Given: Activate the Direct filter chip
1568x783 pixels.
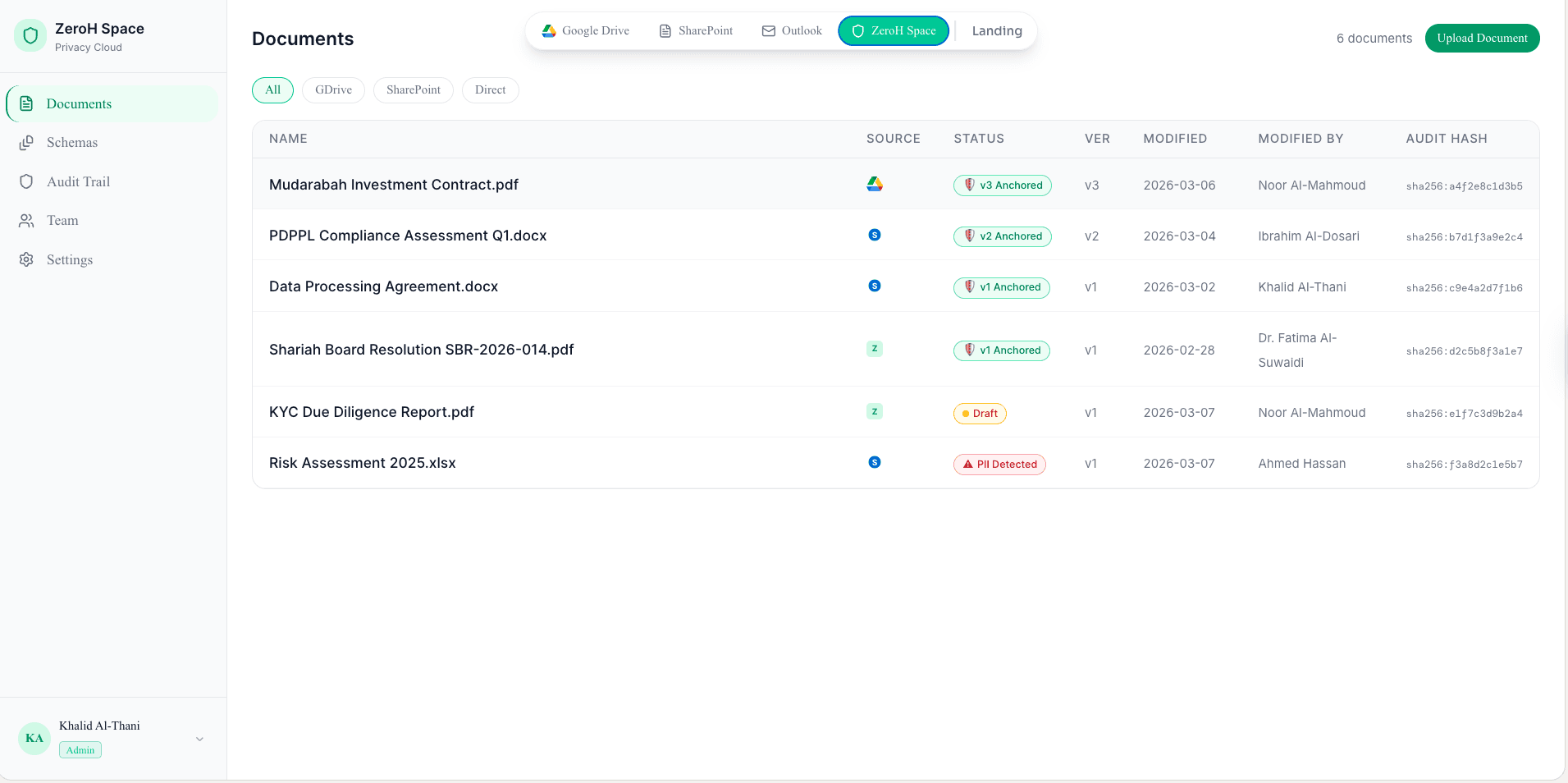Looking at the screenshot, I should coord(490,89).
